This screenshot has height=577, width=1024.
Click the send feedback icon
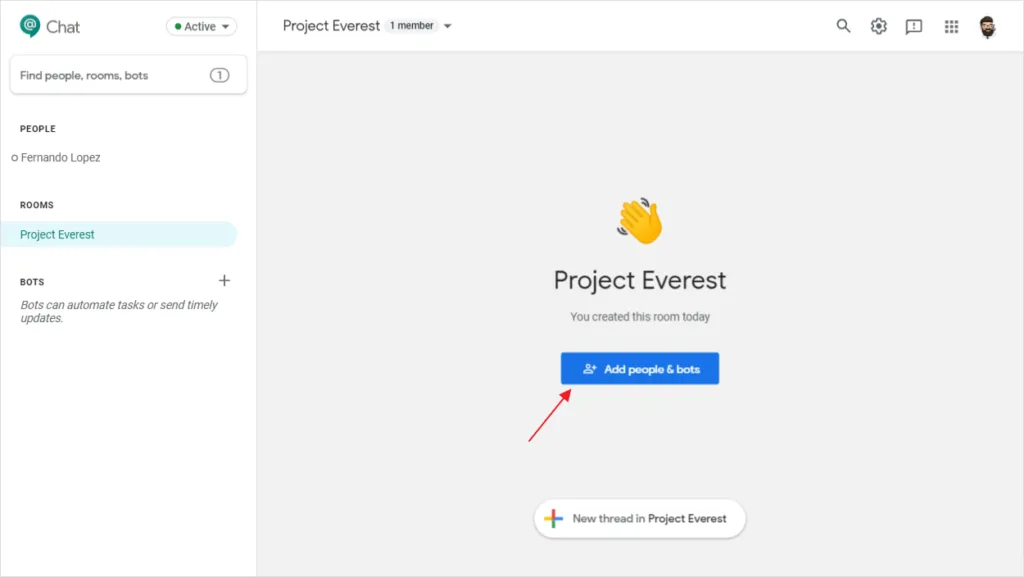tap(914, 27)
